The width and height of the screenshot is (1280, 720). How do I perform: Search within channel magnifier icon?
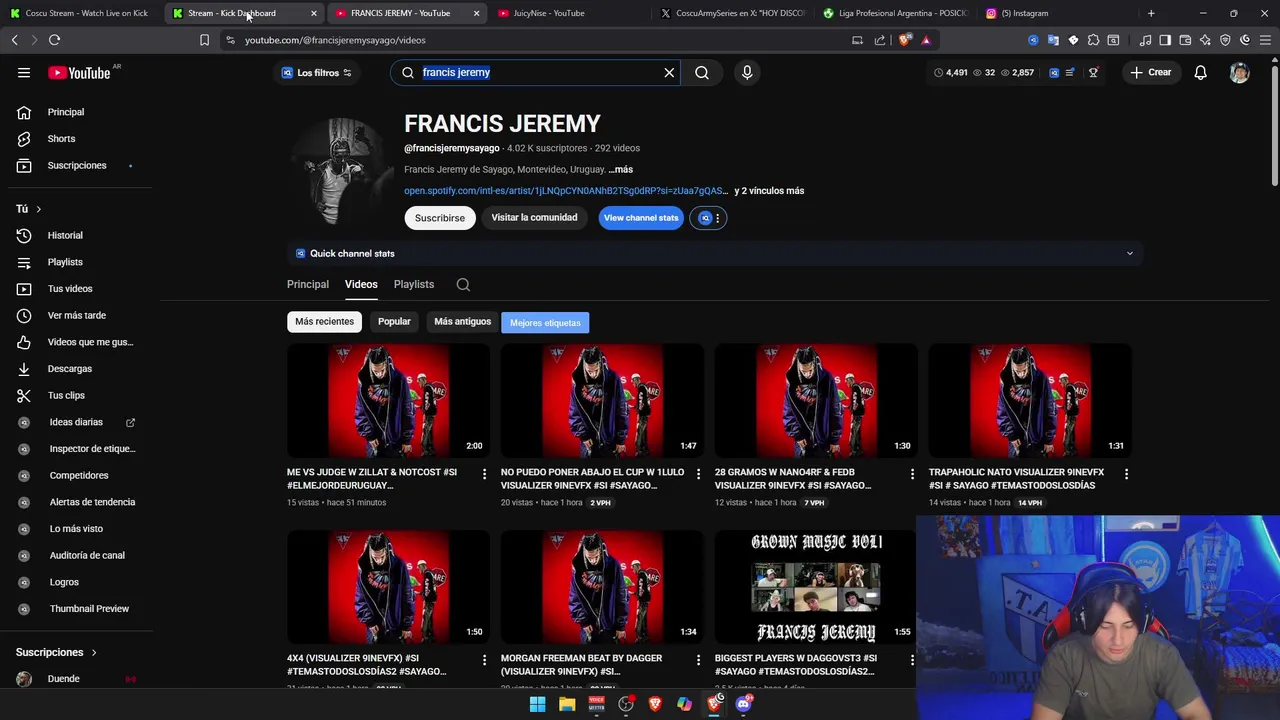[x=463, y=285]
